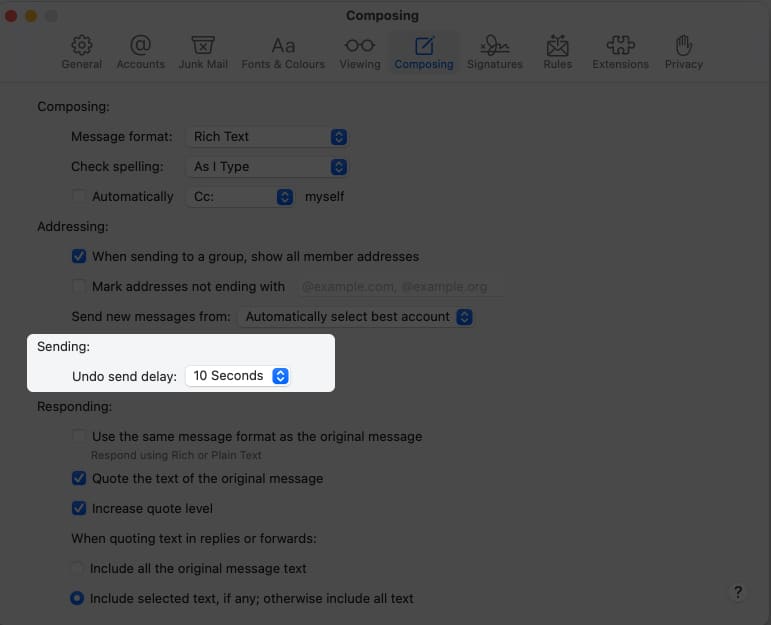Click the Check spelling: label
771x625 pixels.
coord(117,167)
